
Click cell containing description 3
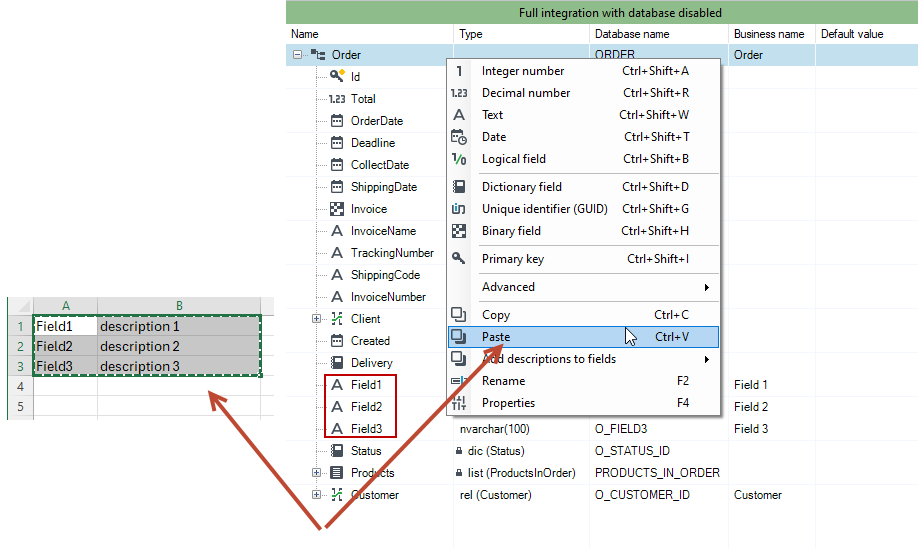[x=179, y=366]
